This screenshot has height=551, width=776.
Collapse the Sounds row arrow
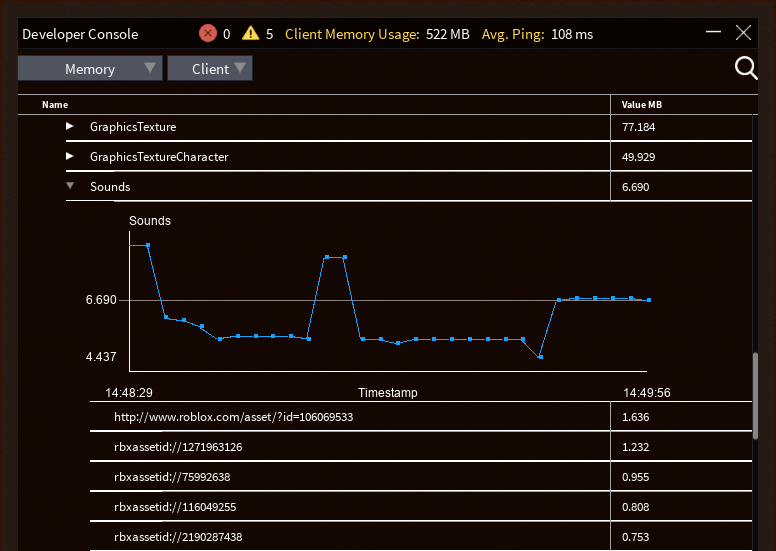(70, 186)
